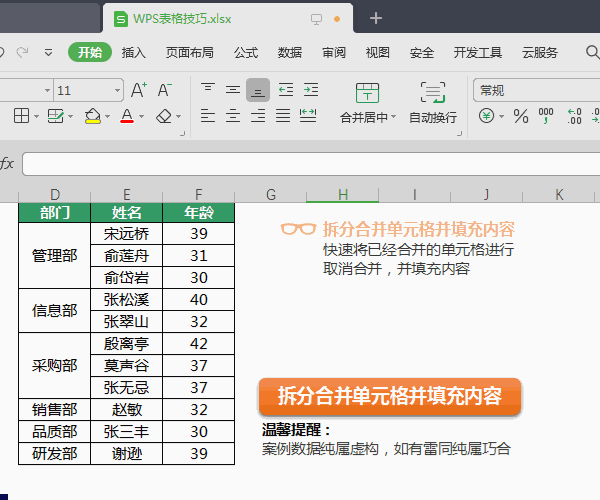Select the merged 采购部 cell

pos(55,366)
